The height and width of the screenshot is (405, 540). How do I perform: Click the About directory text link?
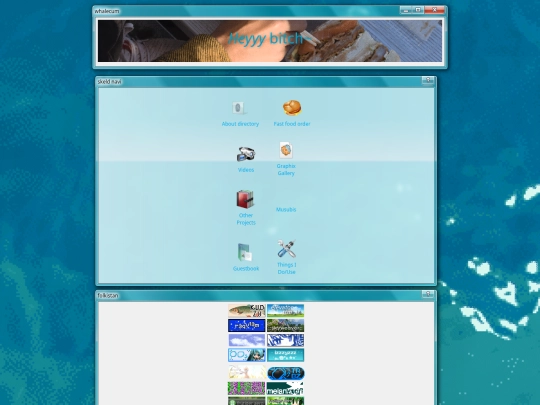point(240,124)
